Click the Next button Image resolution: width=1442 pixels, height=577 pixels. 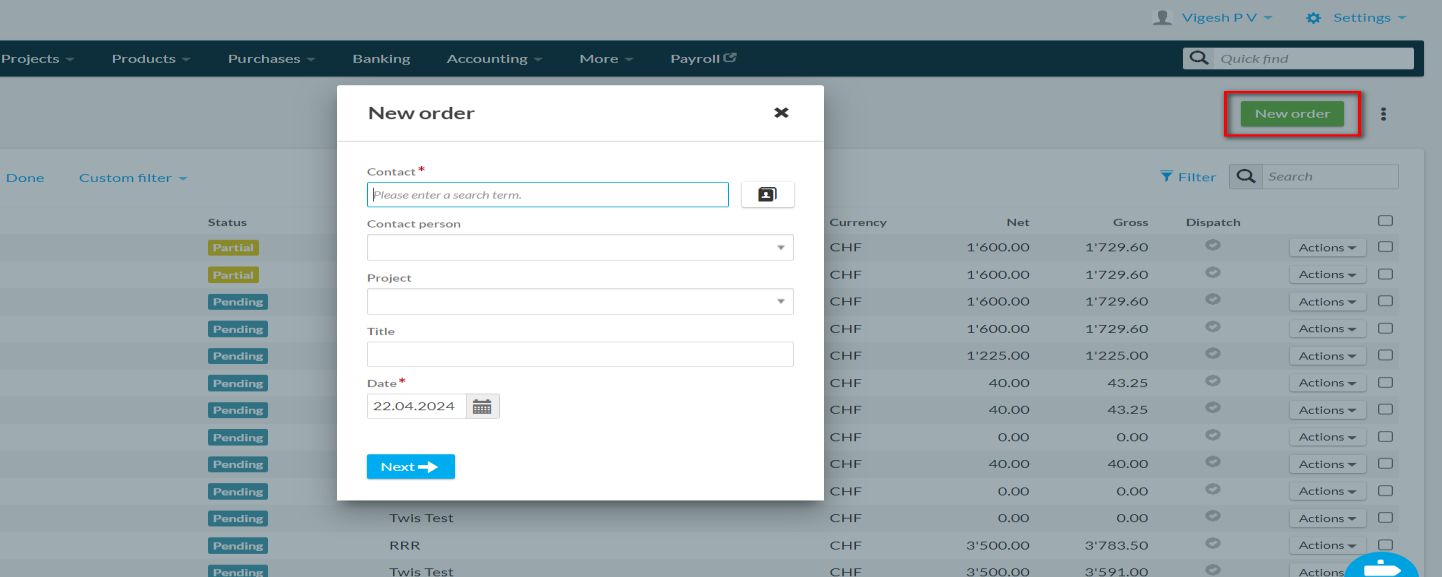click(x=410, y=467)
